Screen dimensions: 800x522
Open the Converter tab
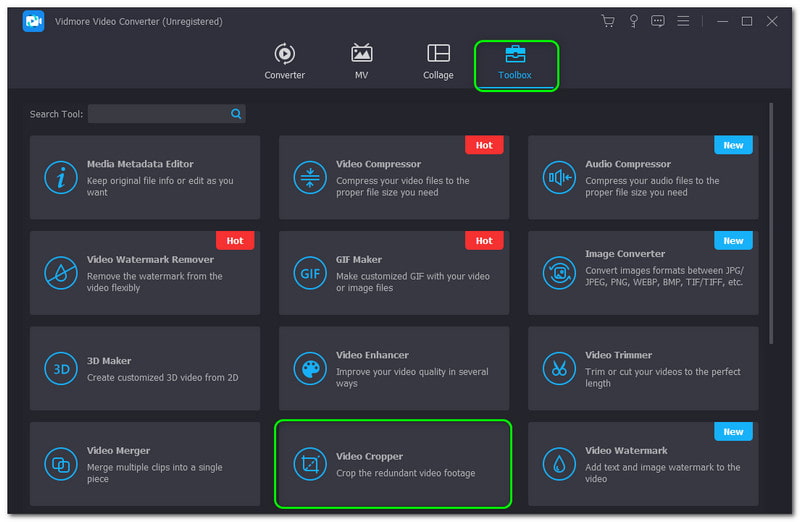point(284,62)
